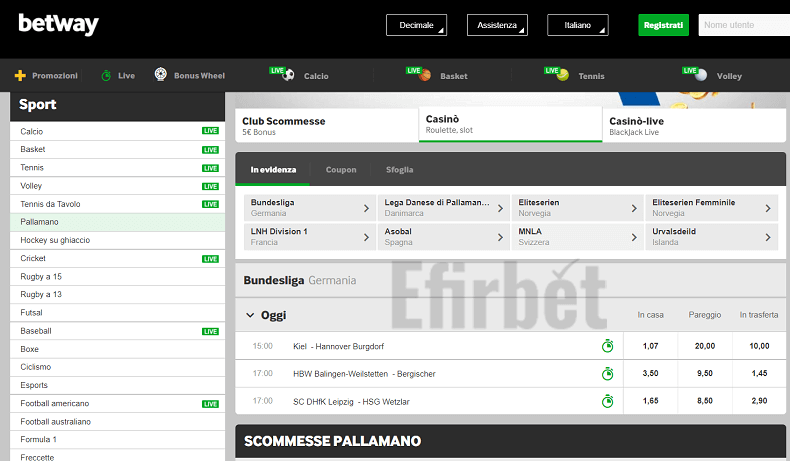The image size is (790, 461).
Task: Select draw odds 9,50 for HBW Balingen match
Action: (x=705, y=373)
